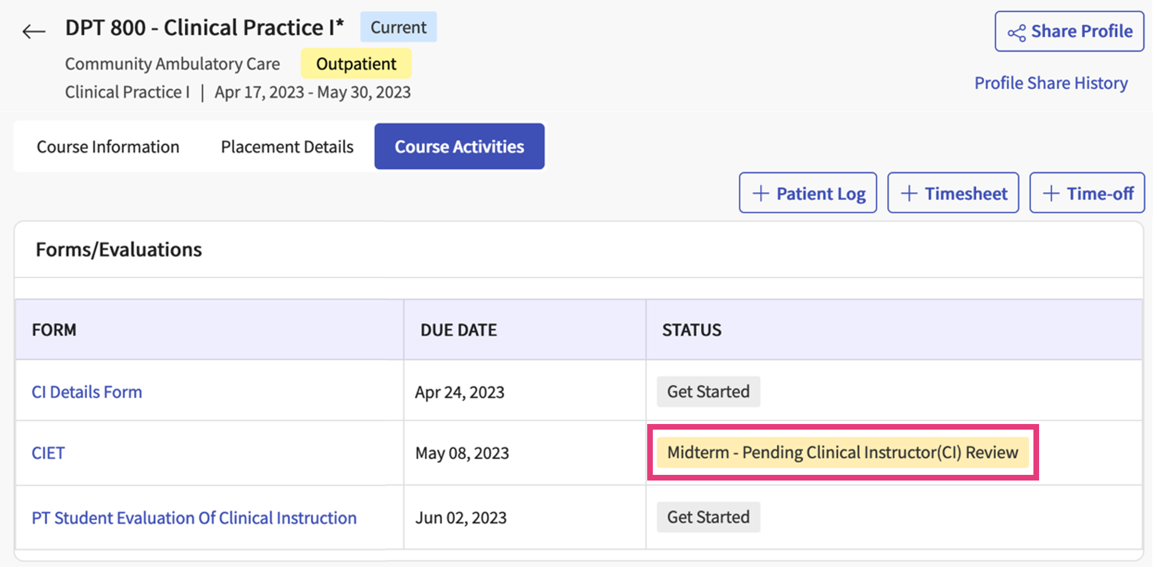Click the share icon in Share Profile
This screenshot has height=570, width=1153.
(x=1016, y=33)
